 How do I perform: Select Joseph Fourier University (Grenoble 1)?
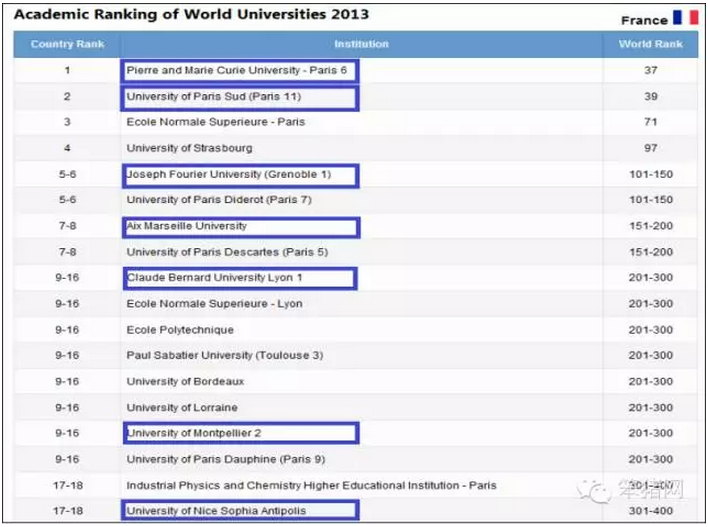229,174
